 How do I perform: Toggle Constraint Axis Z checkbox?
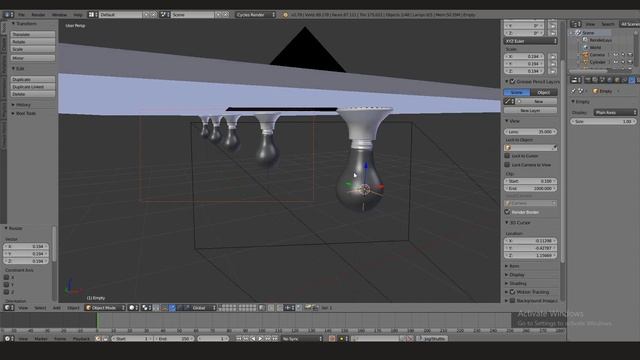pyautogui.click(x=7, y=292)
